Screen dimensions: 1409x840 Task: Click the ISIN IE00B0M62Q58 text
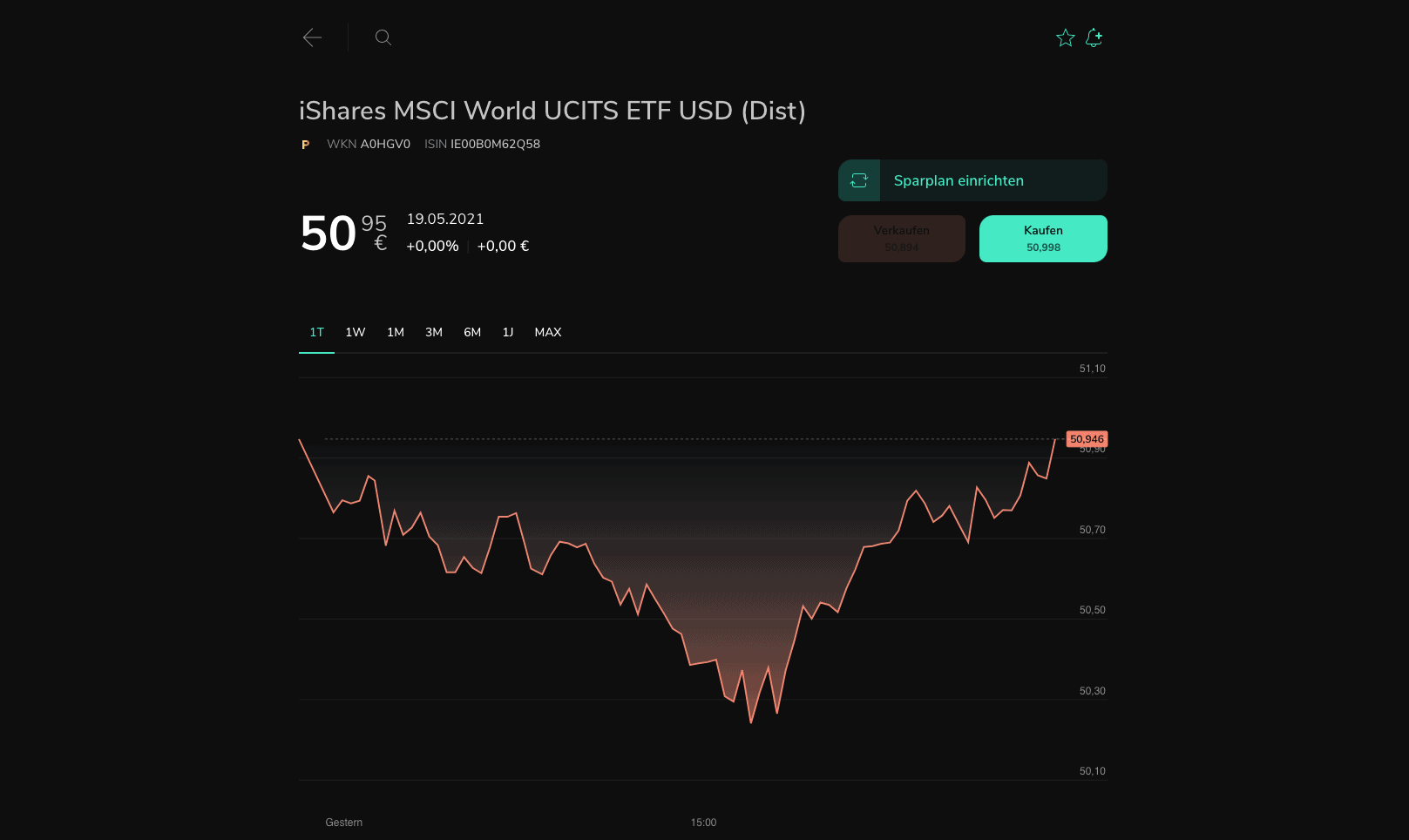482,144
